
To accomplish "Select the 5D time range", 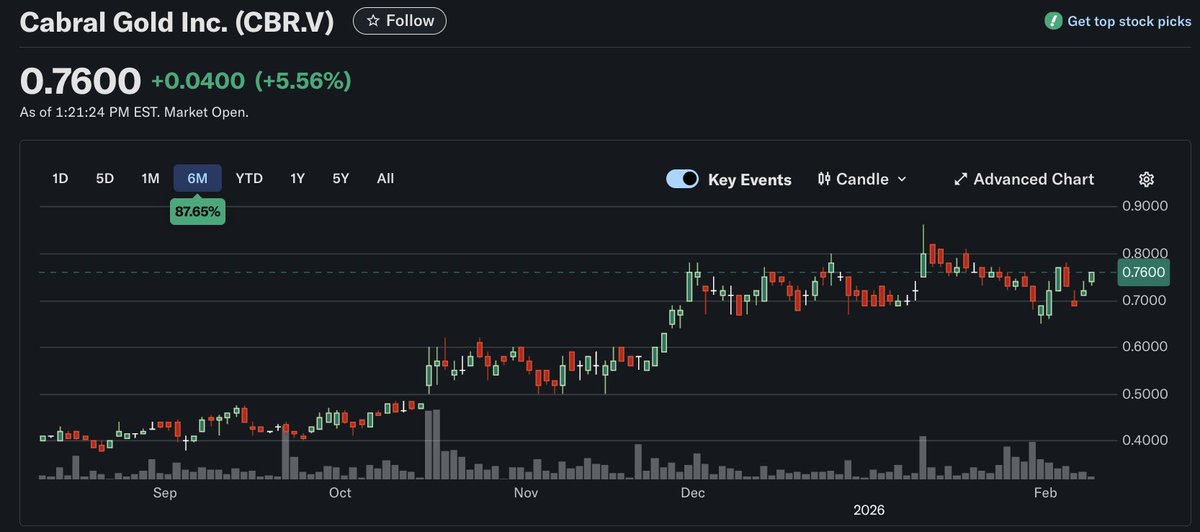I will [x=105, y=179].
